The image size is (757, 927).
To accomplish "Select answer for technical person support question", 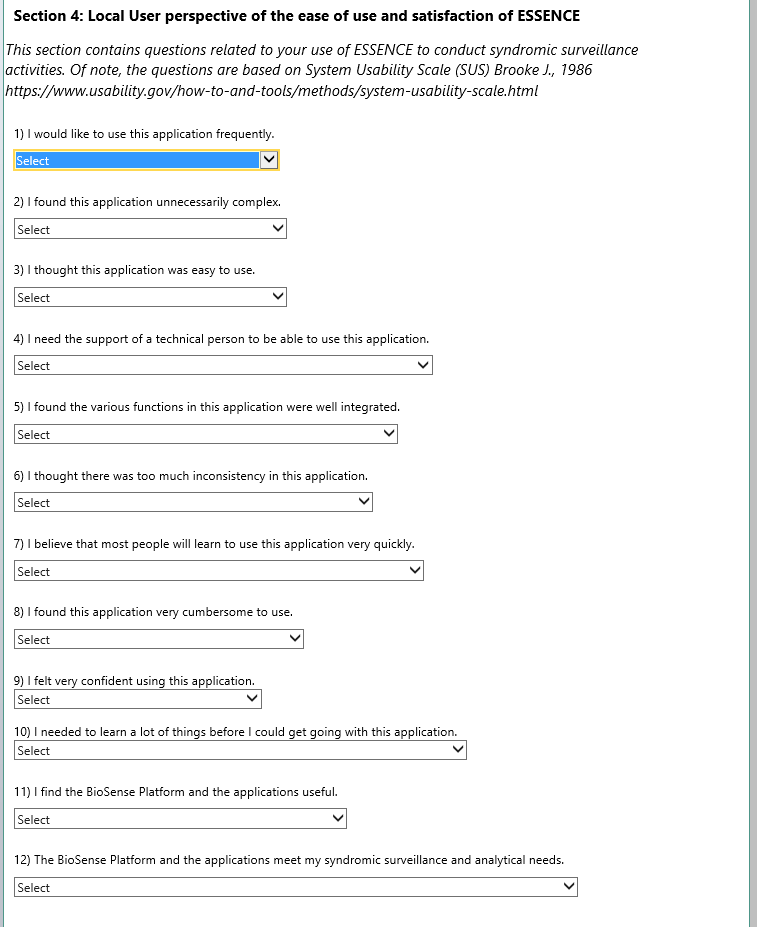I will pos(223,366).
